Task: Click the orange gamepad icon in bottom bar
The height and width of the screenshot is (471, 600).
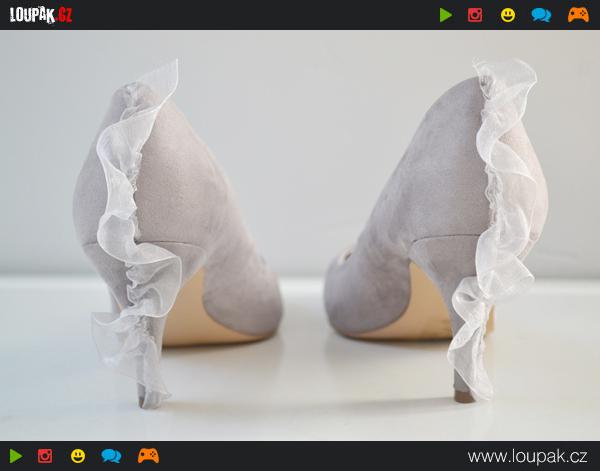Action: point(147,456)
